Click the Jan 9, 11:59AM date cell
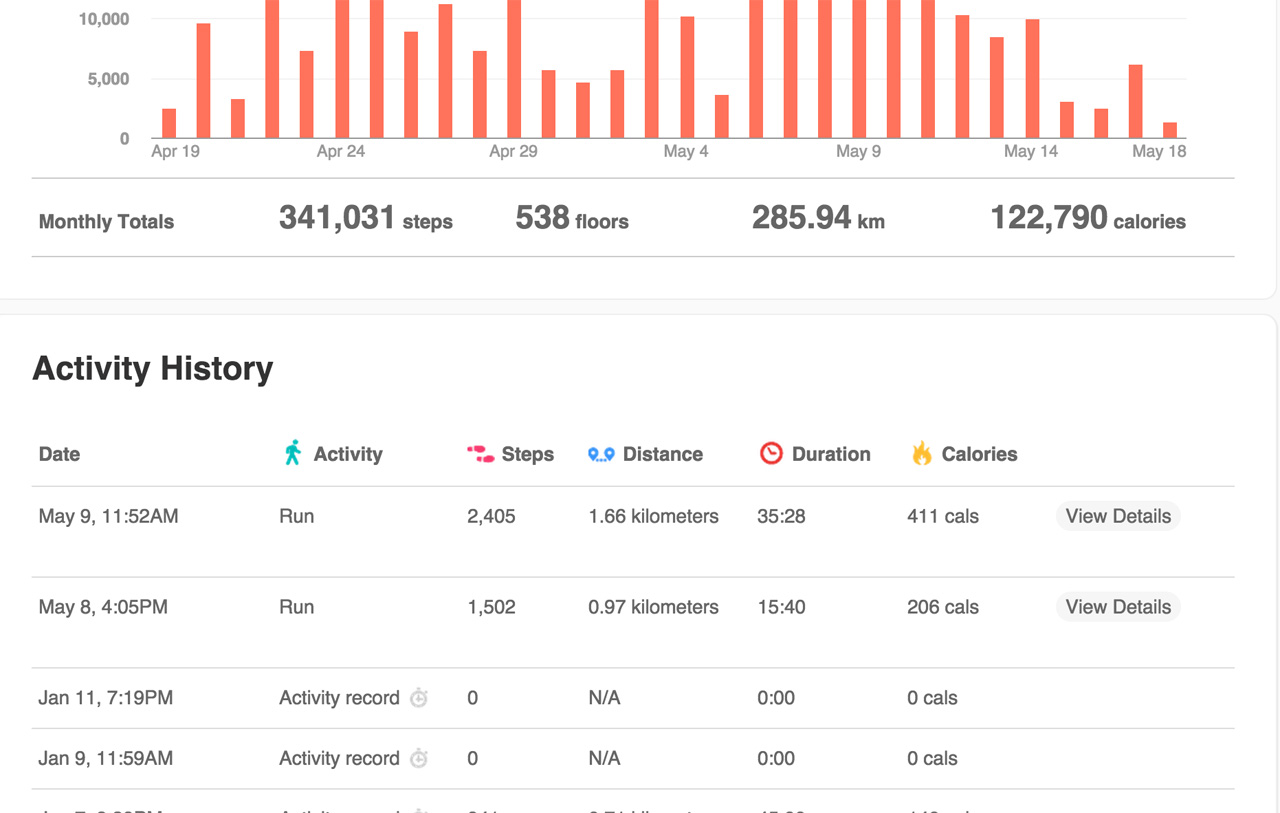Screen dimensions: 1280x813 pos(106,759)
